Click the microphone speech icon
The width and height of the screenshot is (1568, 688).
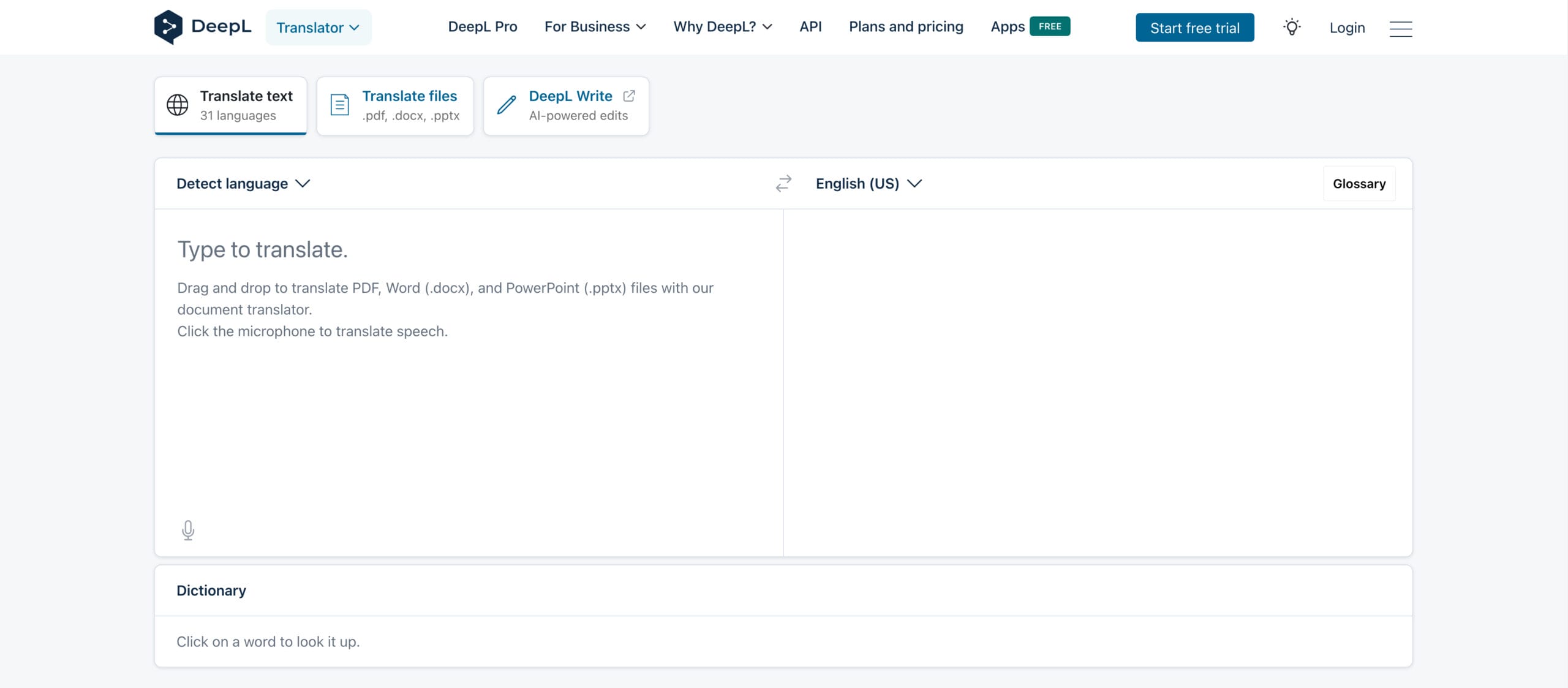tap(187, 529)
